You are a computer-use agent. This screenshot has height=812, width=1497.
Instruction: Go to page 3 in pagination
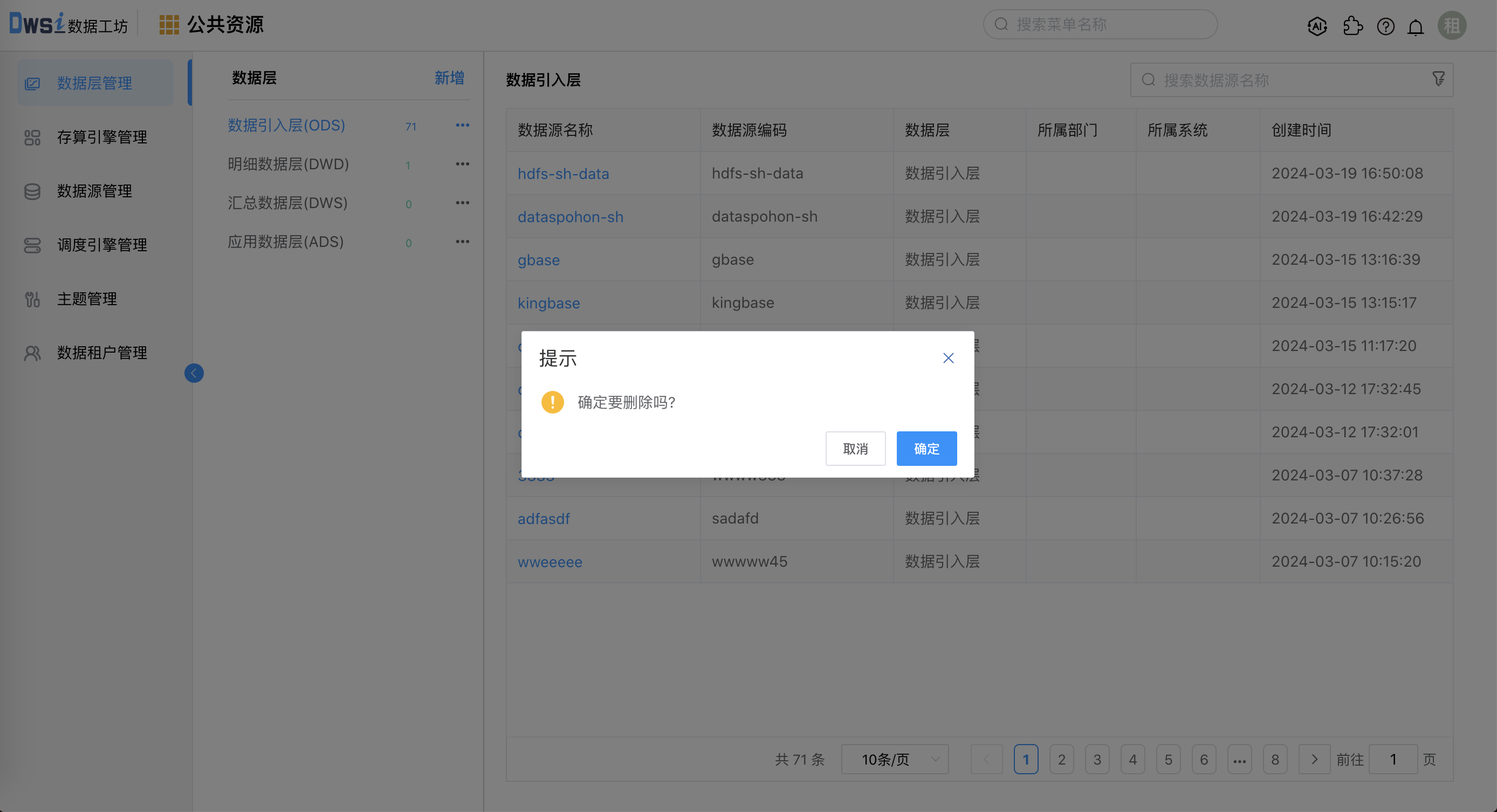pos(1097,759)
